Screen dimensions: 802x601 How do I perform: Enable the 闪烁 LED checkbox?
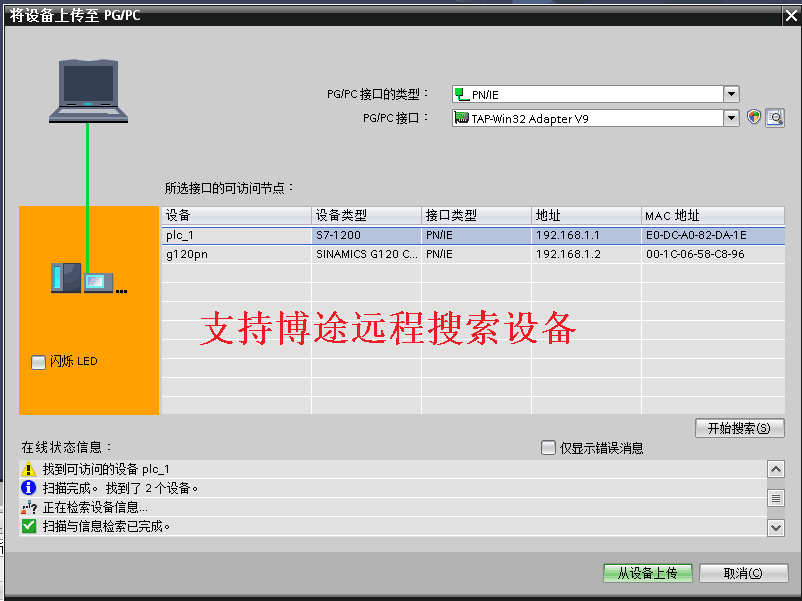pos(38,363)
